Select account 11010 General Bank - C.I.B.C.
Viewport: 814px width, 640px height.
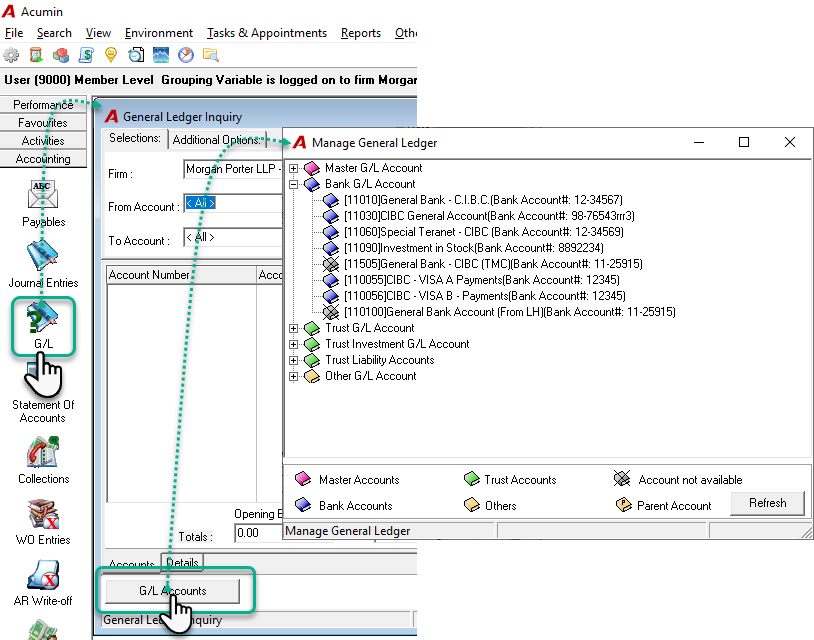[x=483, y=200]
